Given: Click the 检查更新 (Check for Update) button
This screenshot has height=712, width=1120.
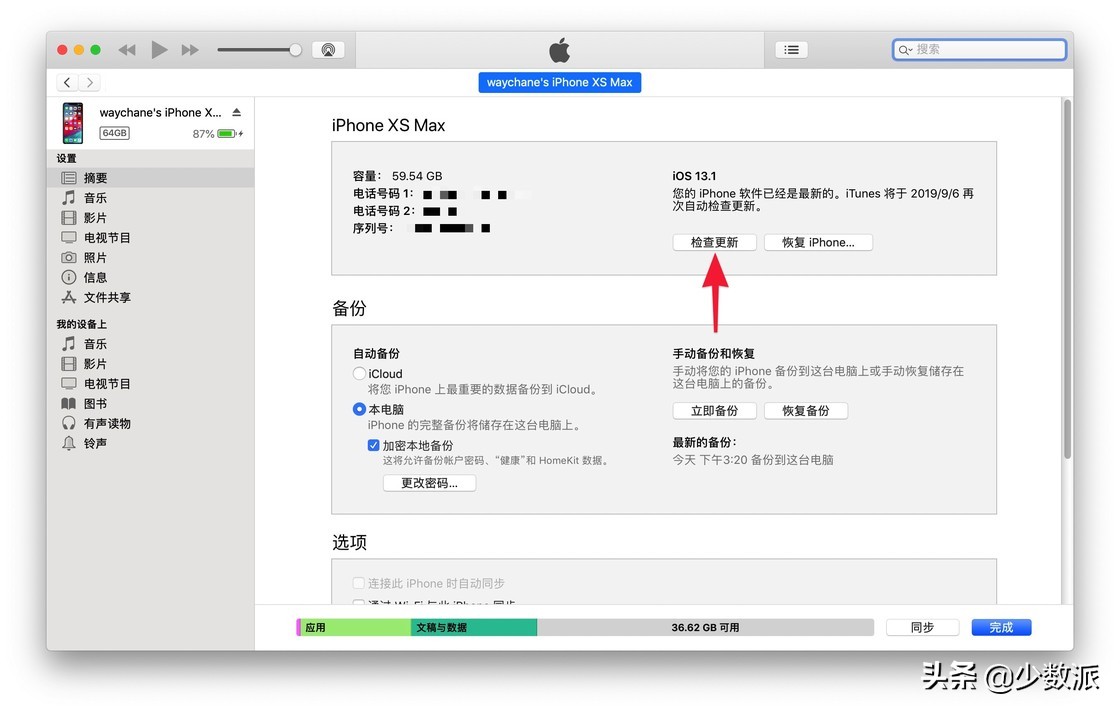Looking at the screenshot, I should coord(714,241).
